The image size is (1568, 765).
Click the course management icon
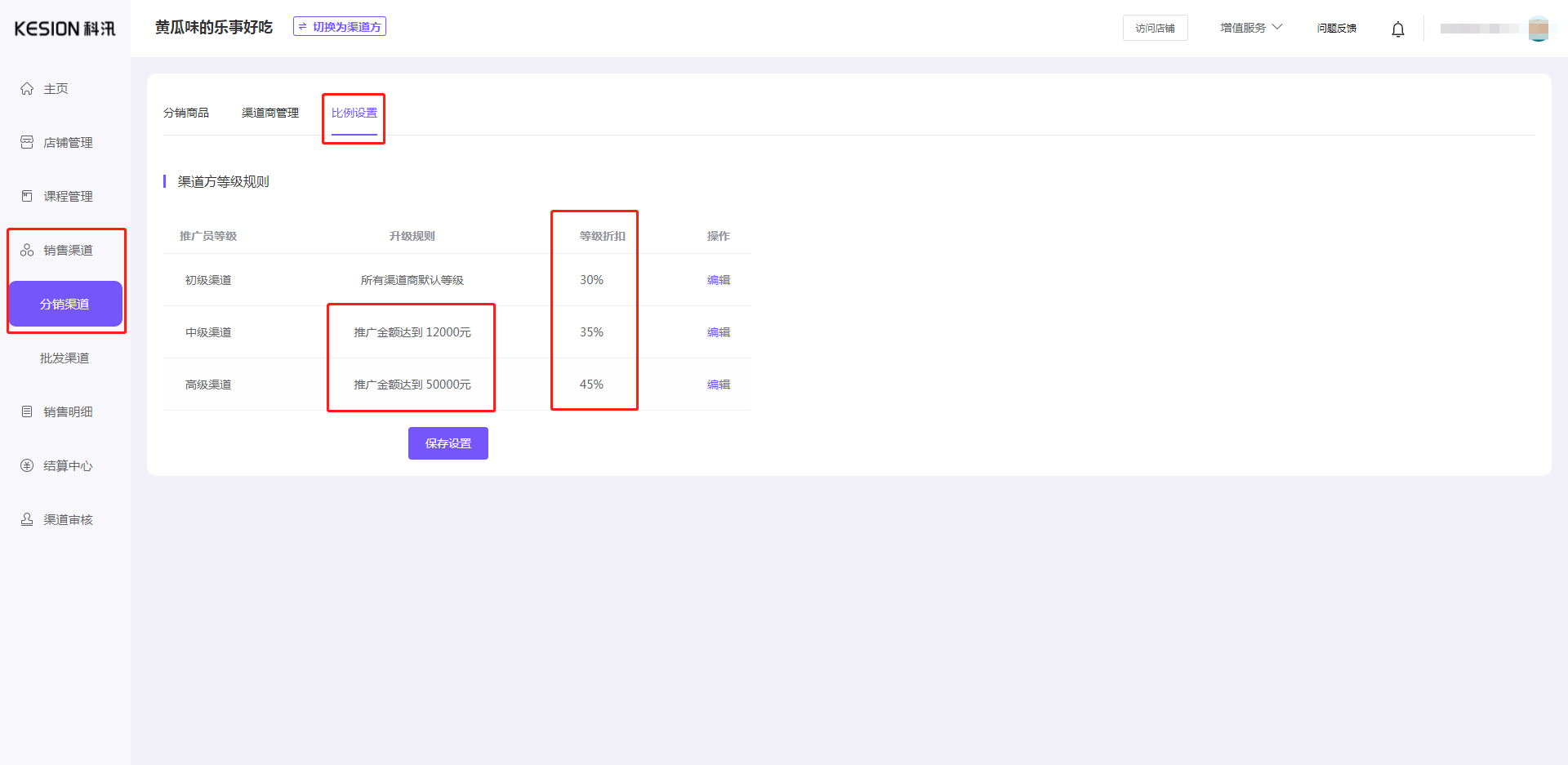click(27, 196)
